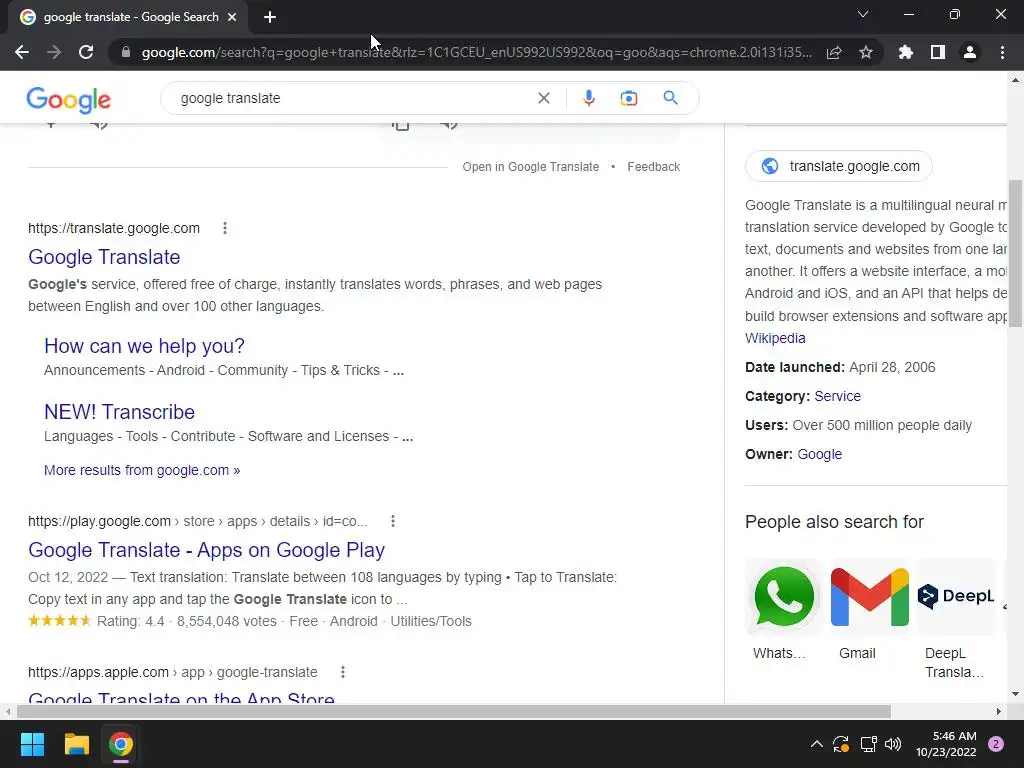The image size is (1024, 768).
Task: Submit search with the magnifying glass
Action: [670, 98]
